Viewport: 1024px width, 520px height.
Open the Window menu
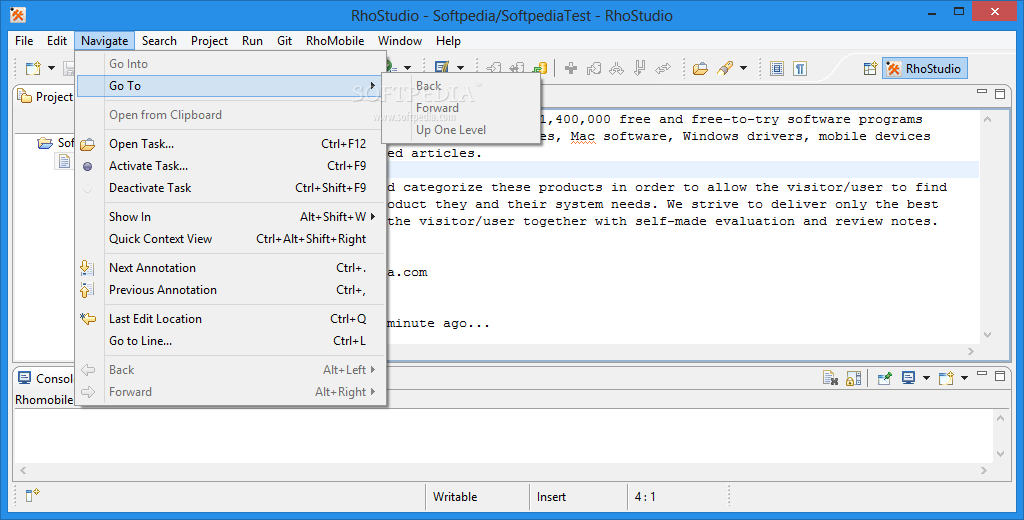point(400,41)
